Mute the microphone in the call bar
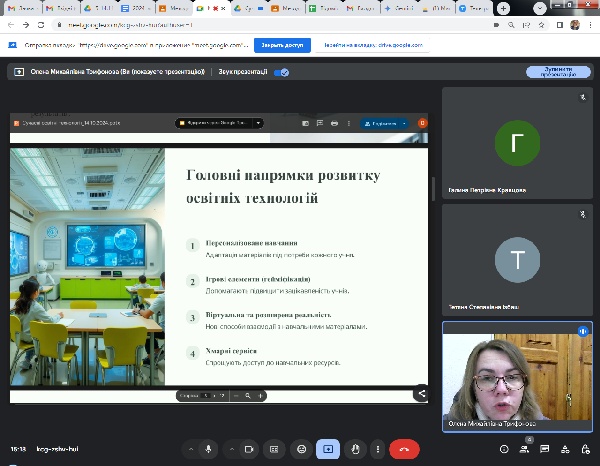Viewport: 600px width, 466px height. (208, 450)
